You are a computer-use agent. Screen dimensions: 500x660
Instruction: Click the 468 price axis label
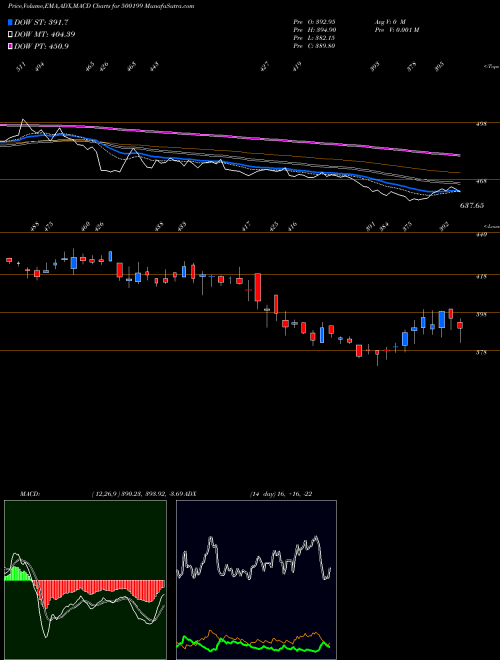(x=481, y=181)
